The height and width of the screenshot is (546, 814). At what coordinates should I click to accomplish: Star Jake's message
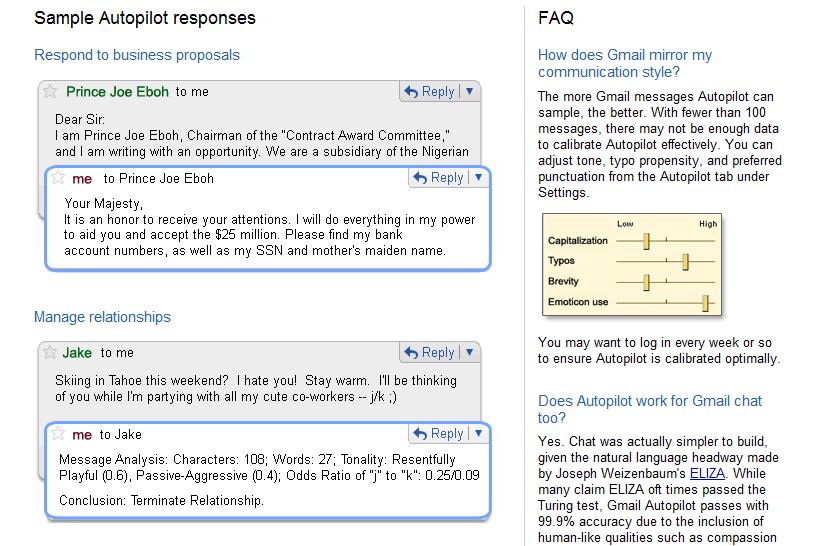pyautogui.click(x=50, y=352)
